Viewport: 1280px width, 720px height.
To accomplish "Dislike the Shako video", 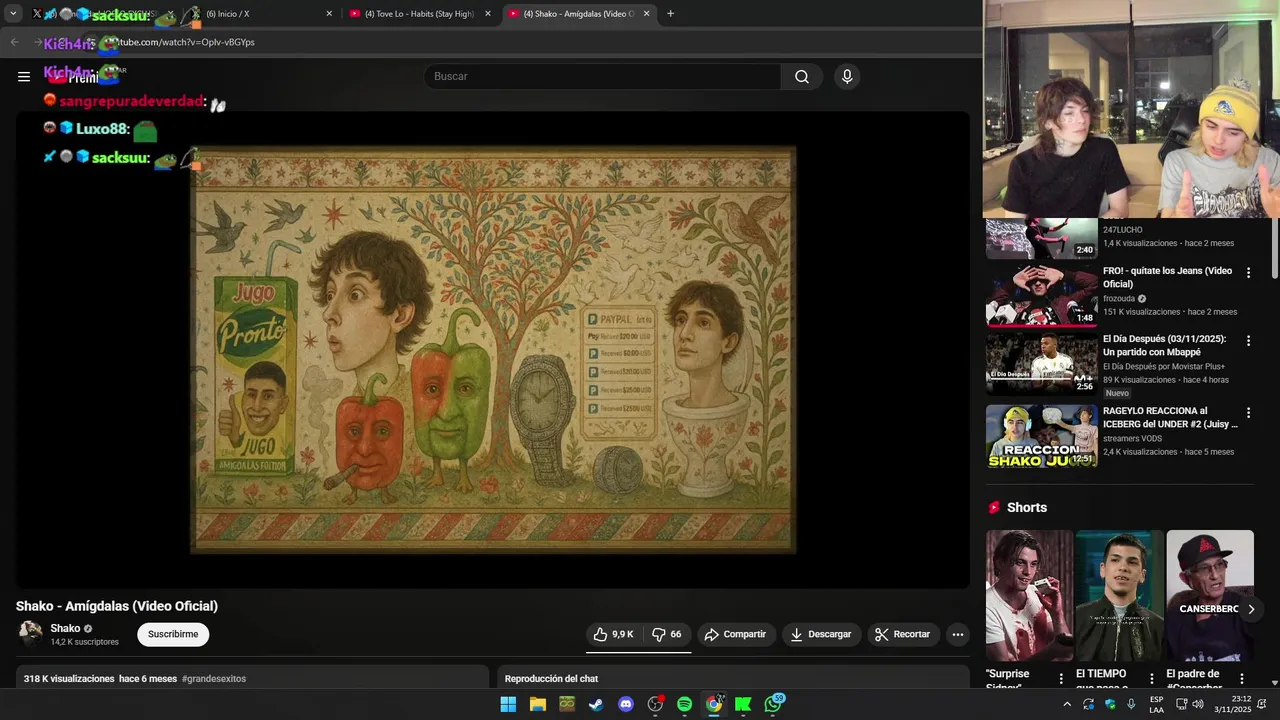I will 667,634.
